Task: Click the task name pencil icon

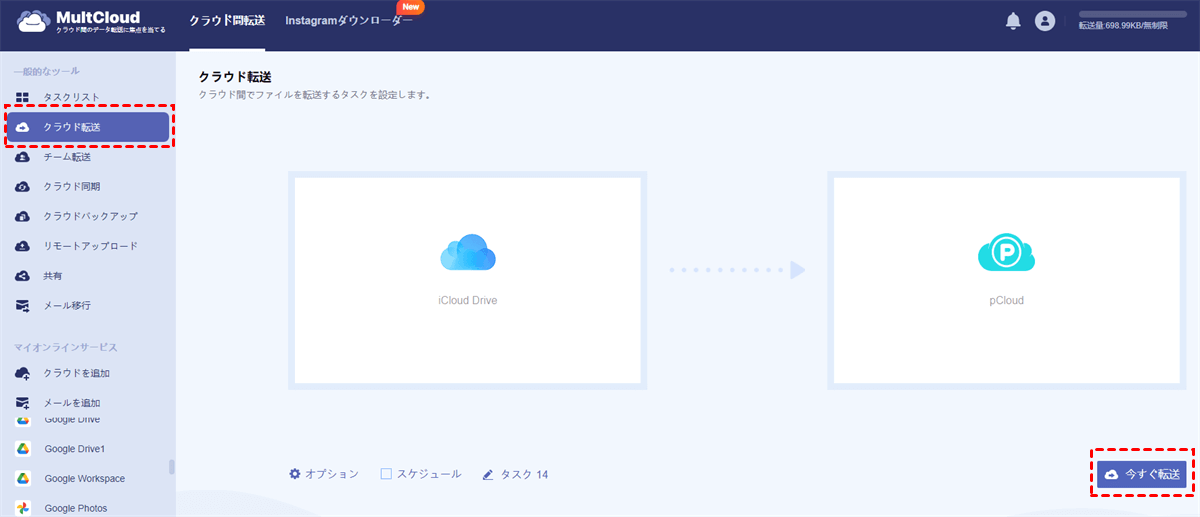Action: click(488, 474)
